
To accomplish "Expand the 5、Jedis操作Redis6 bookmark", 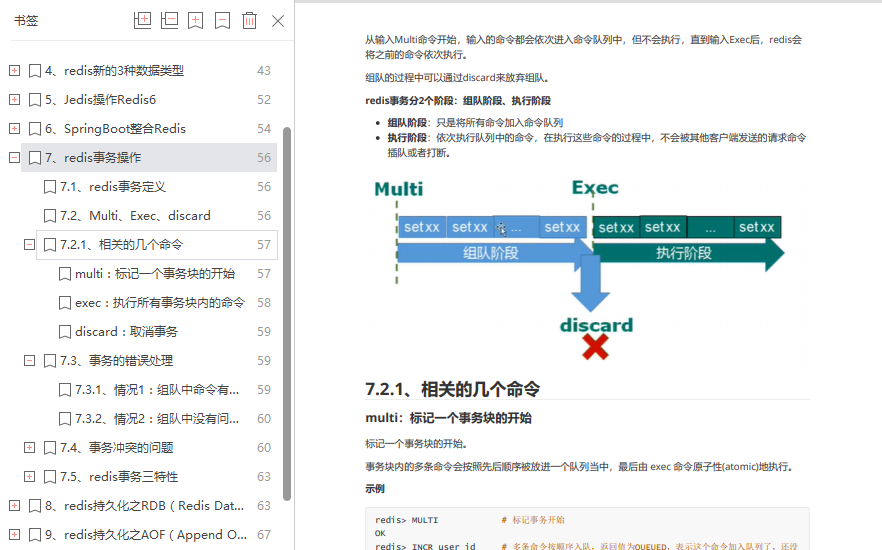I will coord(15,100).
